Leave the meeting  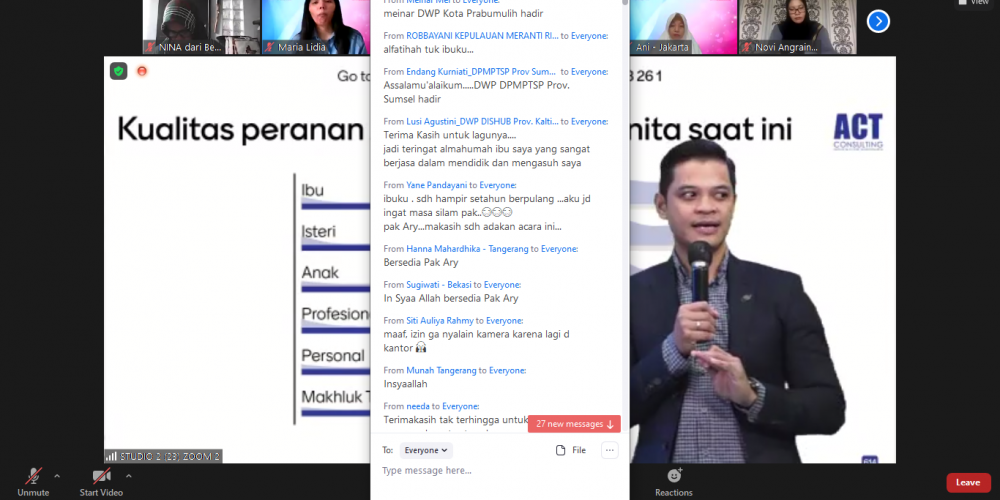tap(967, 482)
